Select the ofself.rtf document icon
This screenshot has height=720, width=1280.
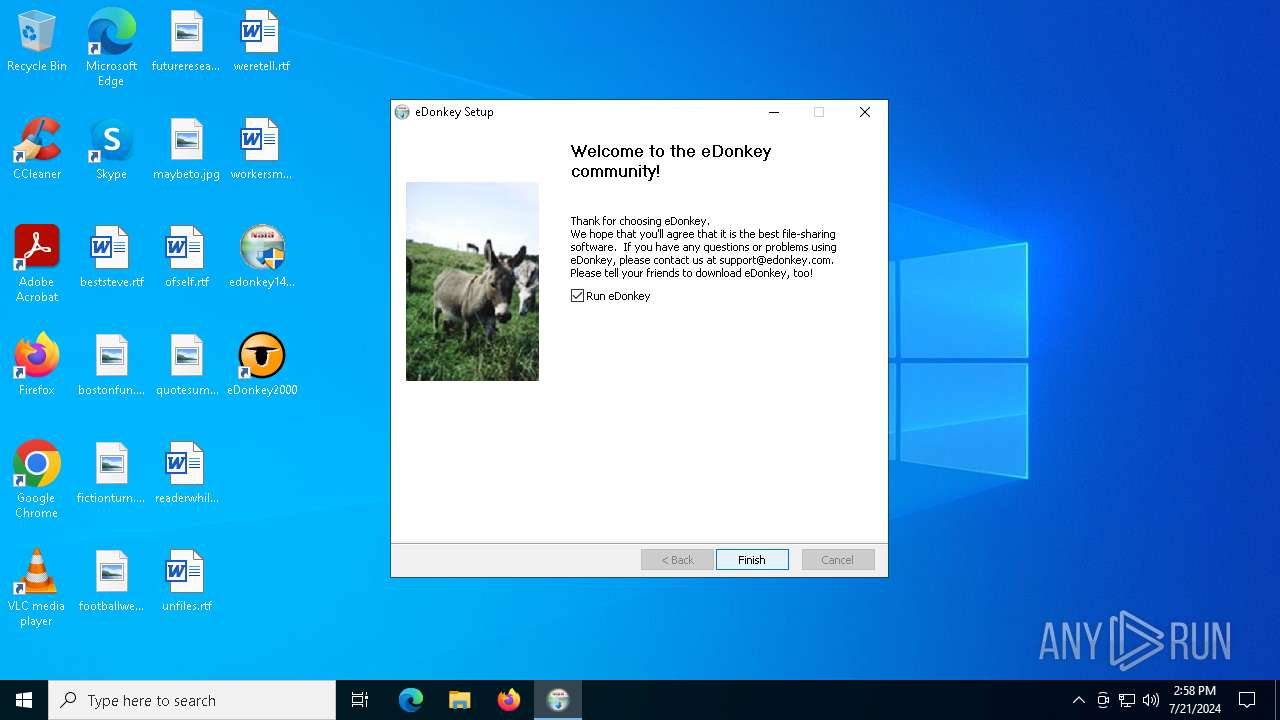click(x=186, y=258)
